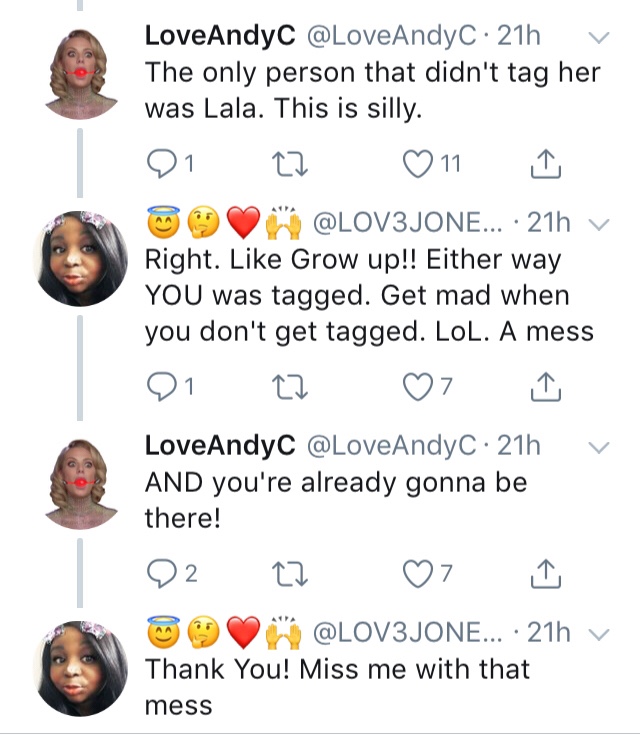Reply to the "Right. Like Grow up!!" tweet
640x735 pixels.
click(x=160, y=384)
